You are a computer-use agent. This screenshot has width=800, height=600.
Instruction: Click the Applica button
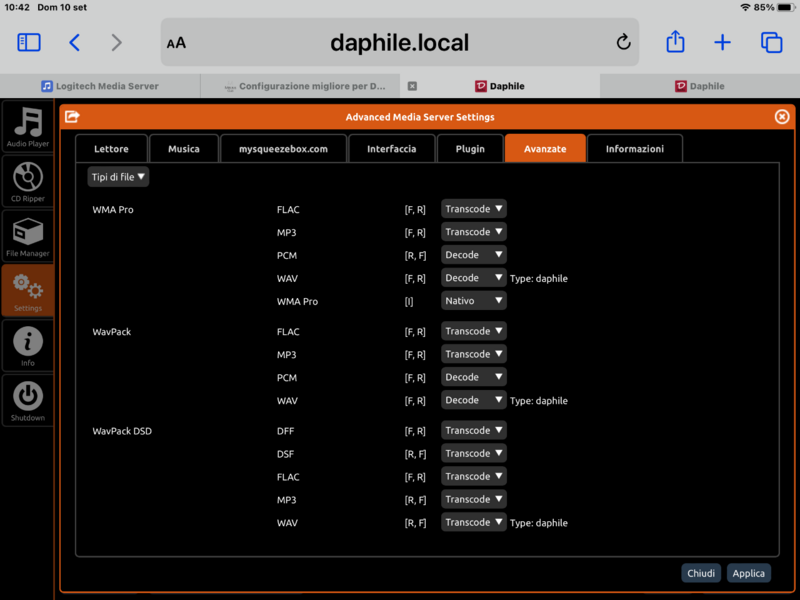tap(748, 573)
